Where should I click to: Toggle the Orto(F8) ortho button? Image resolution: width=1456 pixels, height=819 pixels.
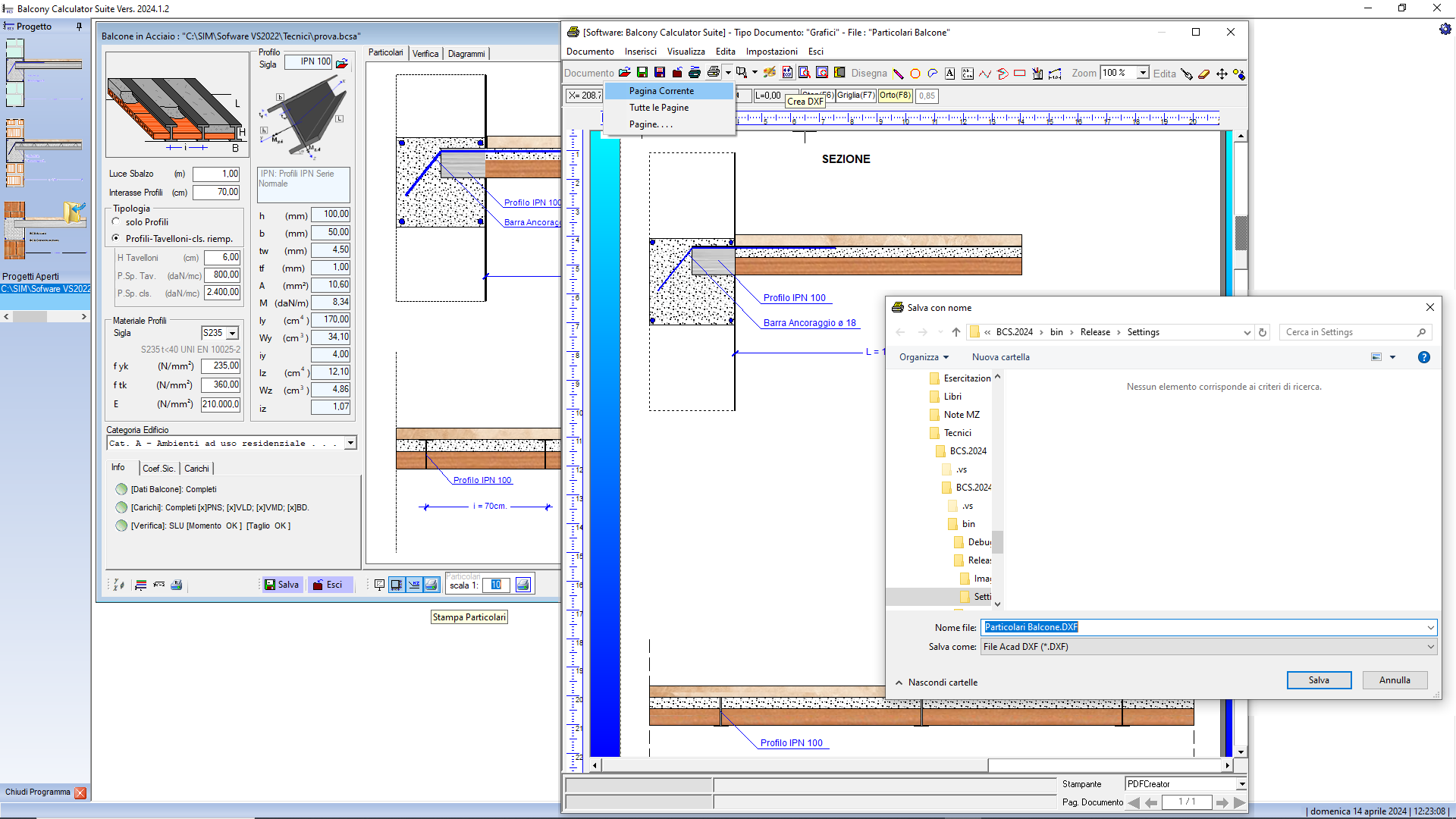[896, 96]
